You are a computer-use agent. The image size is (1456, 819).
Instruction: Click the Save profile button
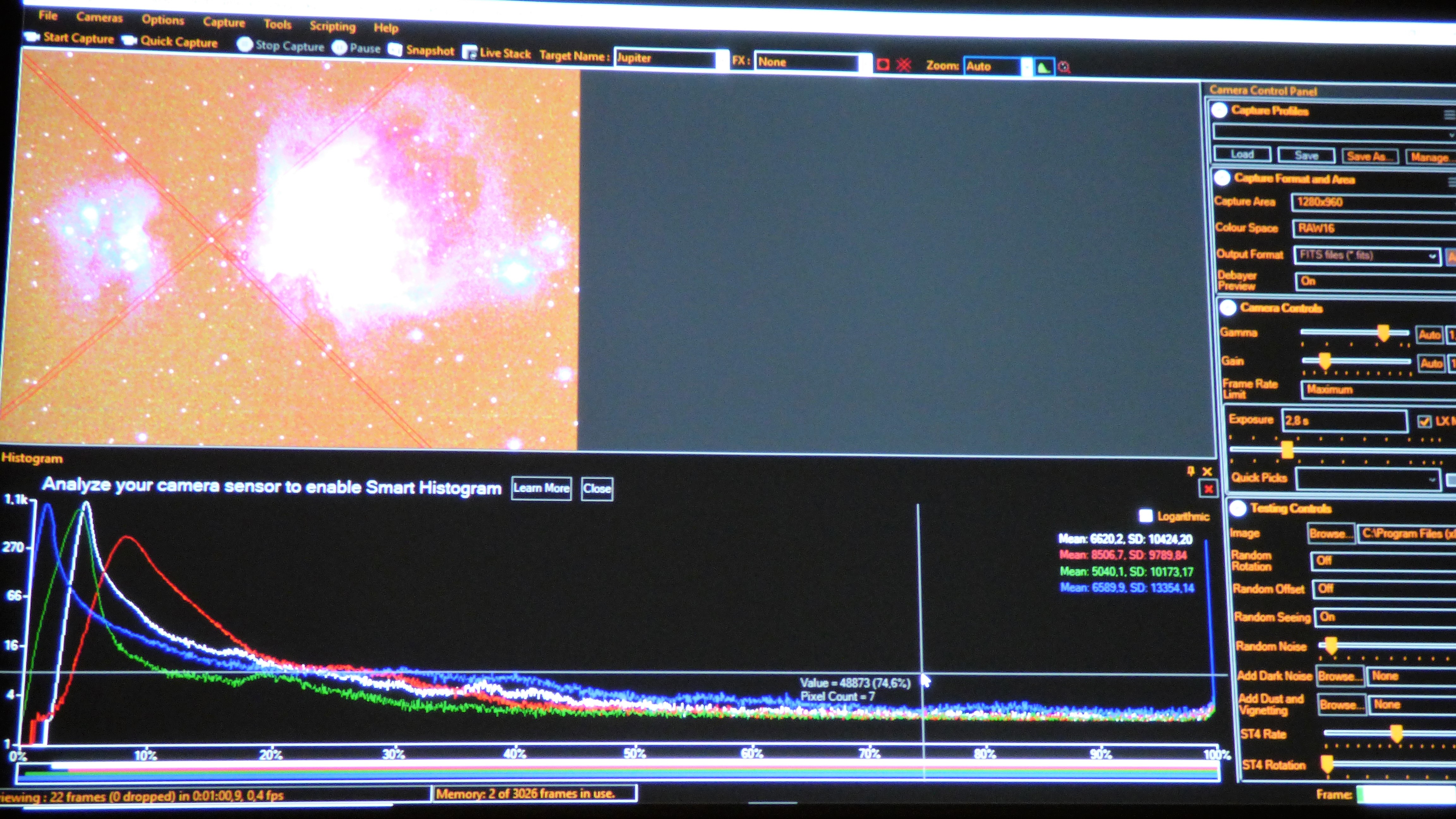[1306, 155]
